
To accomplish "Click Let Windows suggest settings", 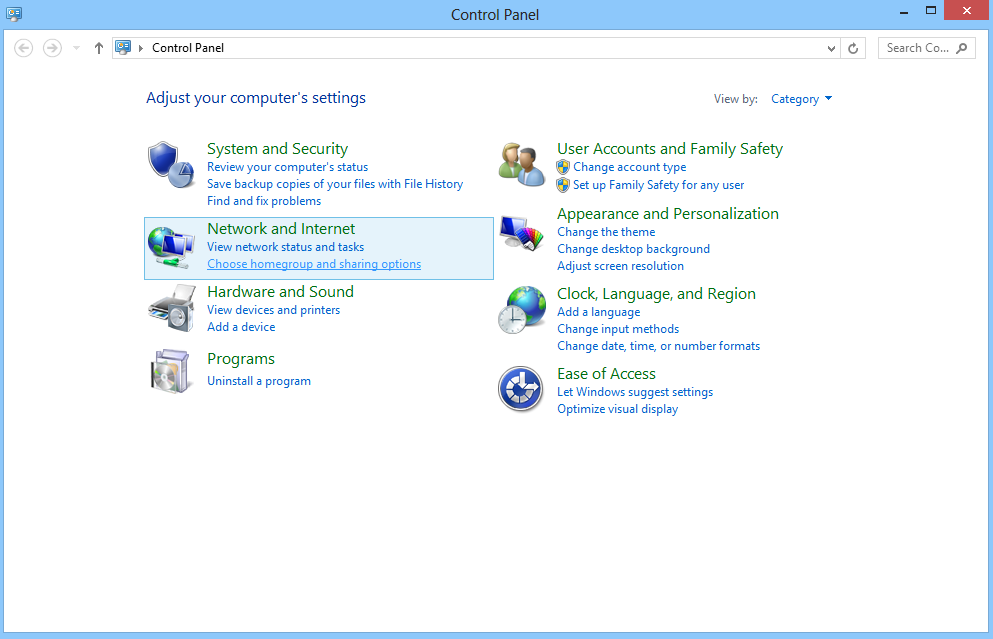I will point(635,392).
